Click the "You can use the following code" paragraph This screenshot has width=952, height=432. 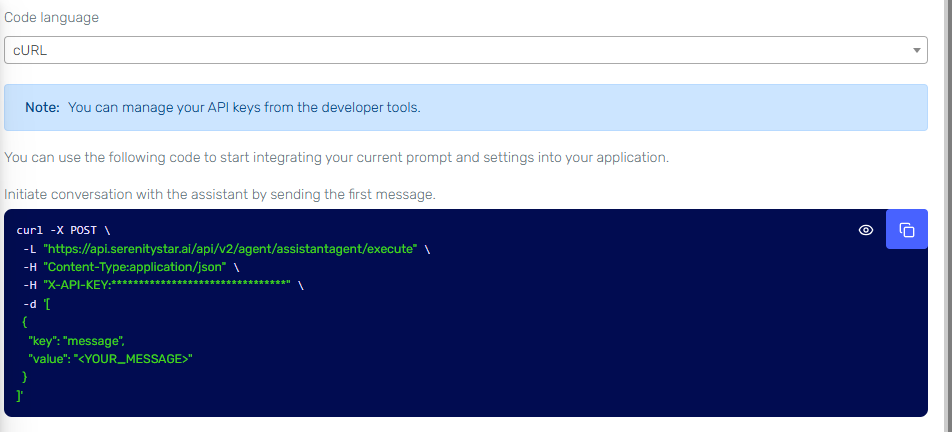335,158
